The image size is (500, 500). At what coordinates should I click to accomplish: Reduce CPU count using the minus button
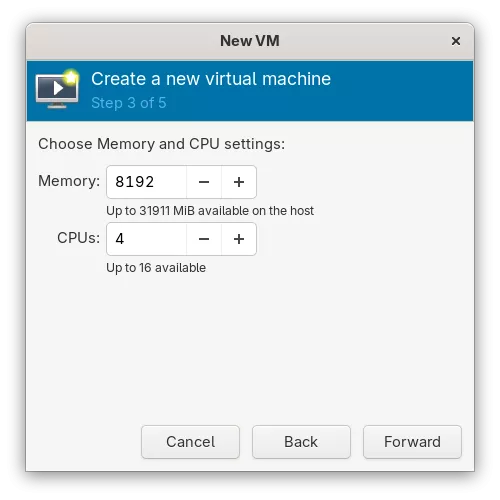204,239
